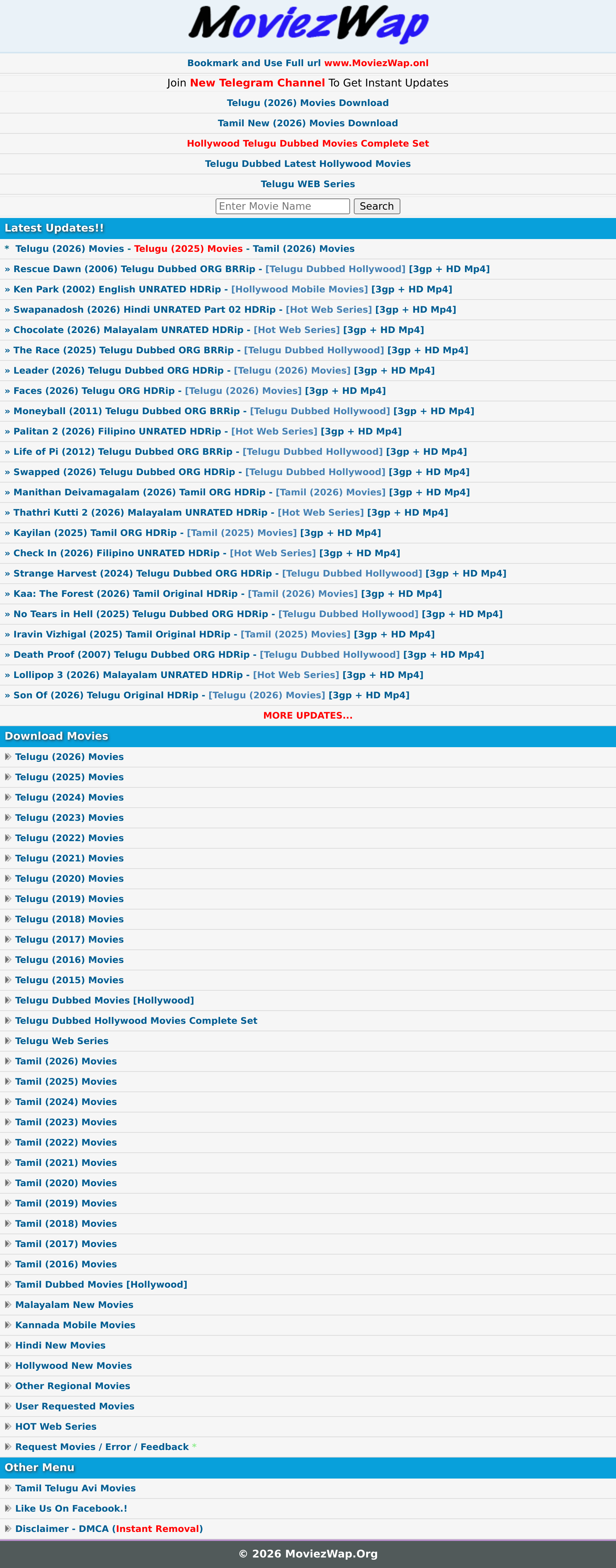
Task: Click the arrow icon beside Hindi New Movies
Action: click(x=8, y=1345)
